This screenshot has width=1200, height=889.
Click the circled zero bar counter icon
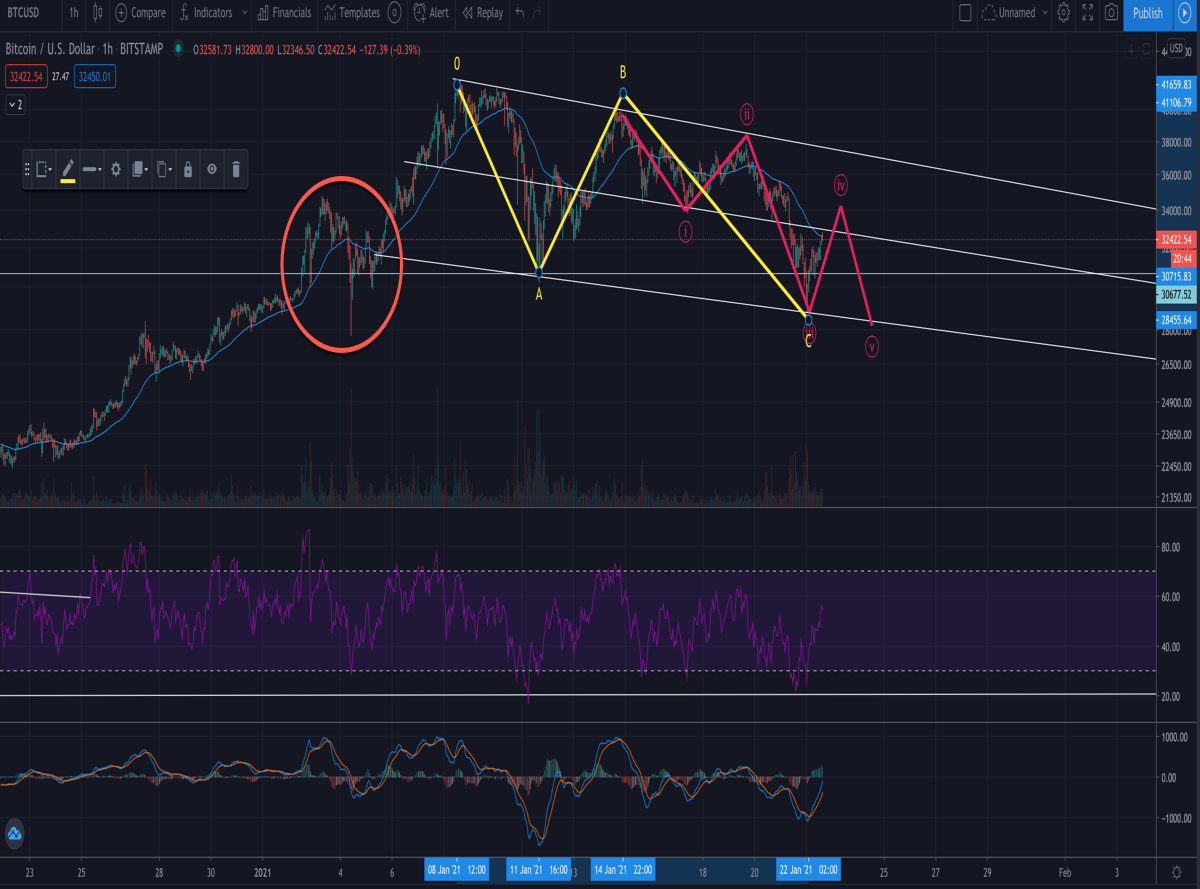(394, 13)
